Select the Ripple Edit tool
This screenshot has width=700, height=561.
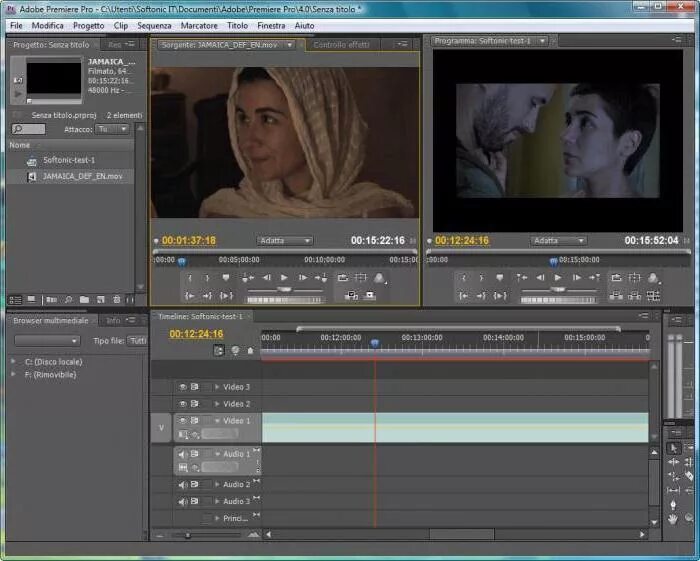coord(673,462)
